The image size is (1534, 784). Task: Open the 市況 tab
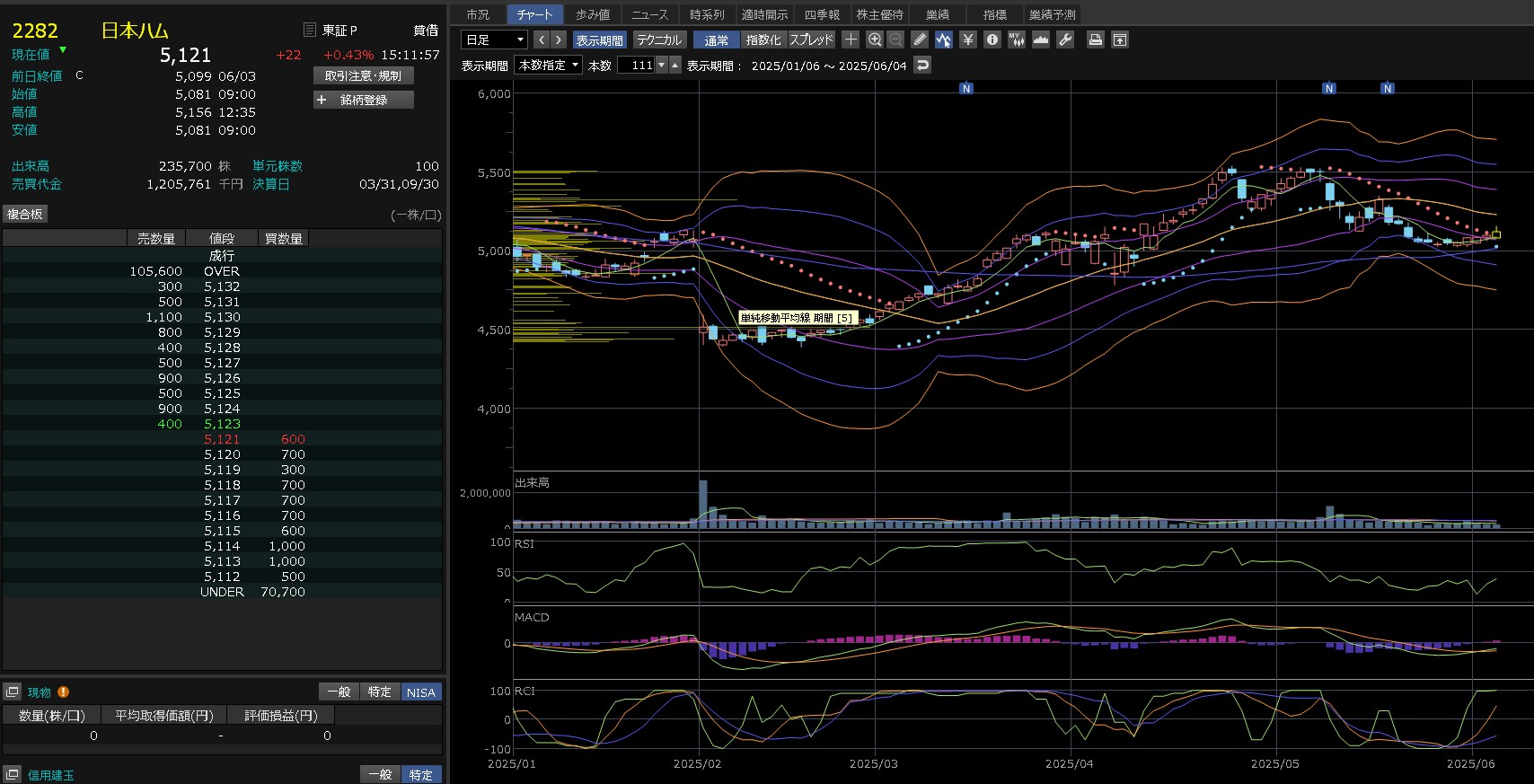coord(478,14)
